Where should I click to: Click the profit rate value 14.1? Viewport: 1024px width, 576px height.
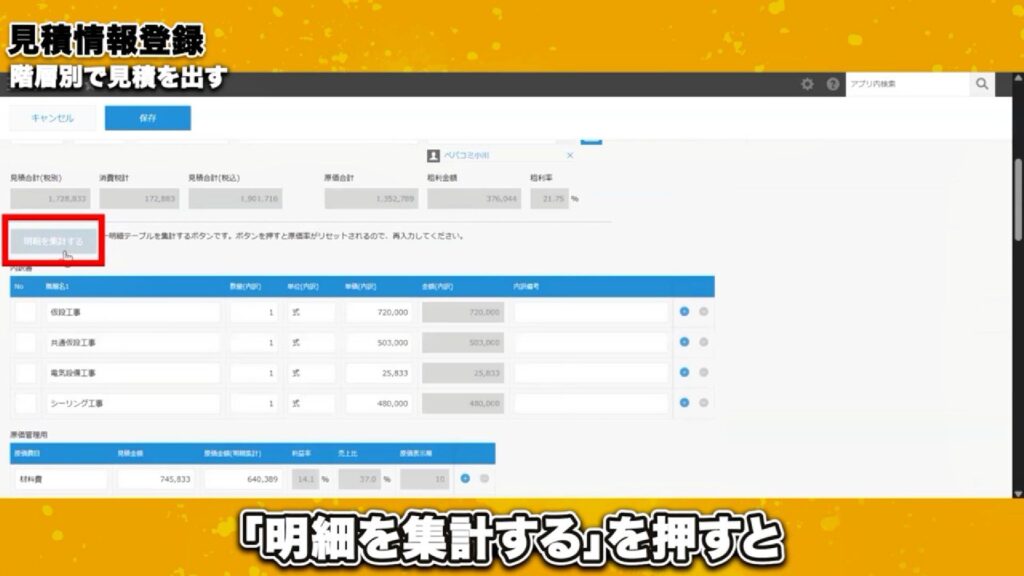305,479
